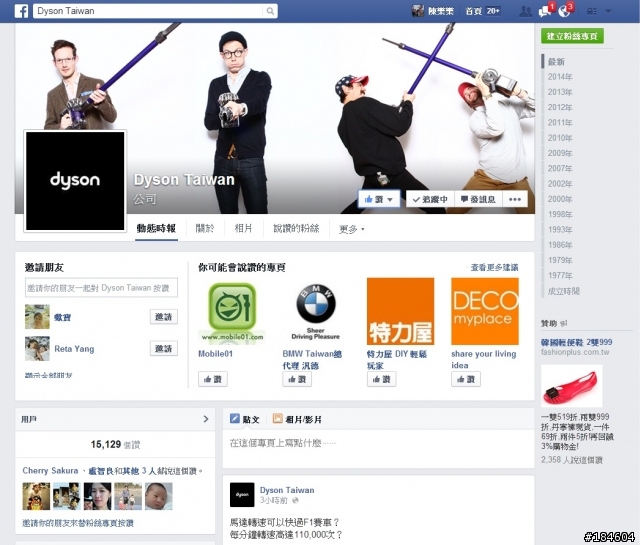Show all friends link under invite list
This screenshot has width=640, height=545.
48,375
